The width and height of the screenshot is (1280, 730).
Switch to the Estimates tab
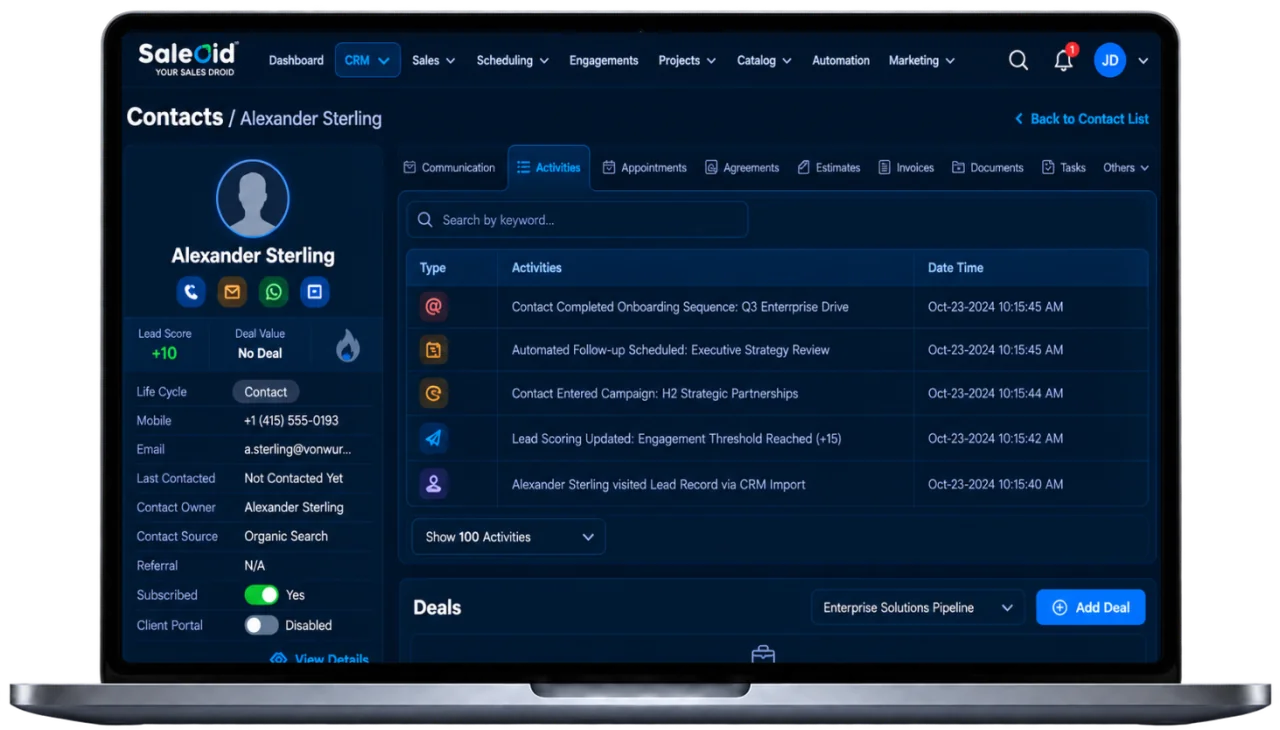tap(829, 168)
